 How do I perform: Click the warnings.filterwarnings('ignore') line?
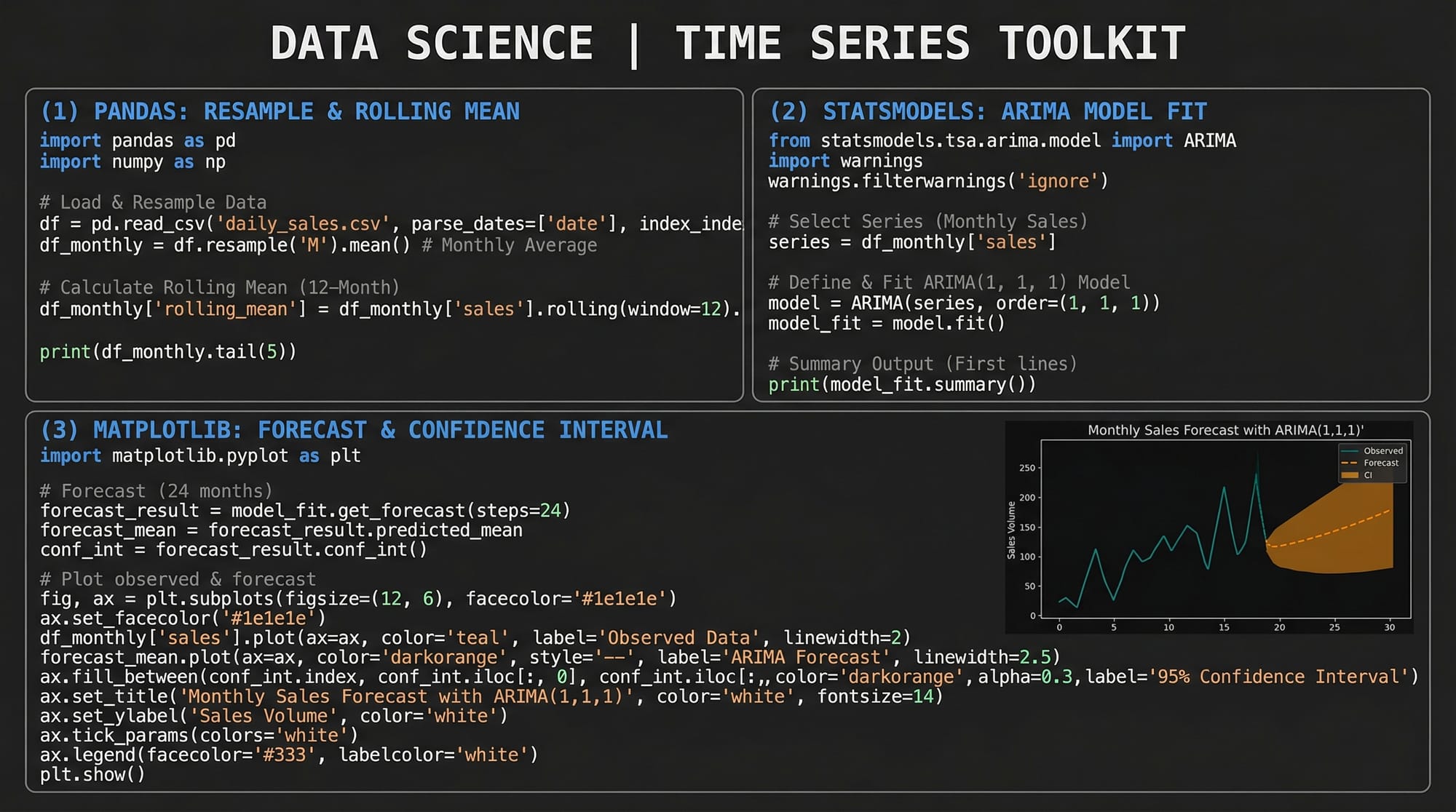pyautogui.click(x=938, y=181)
